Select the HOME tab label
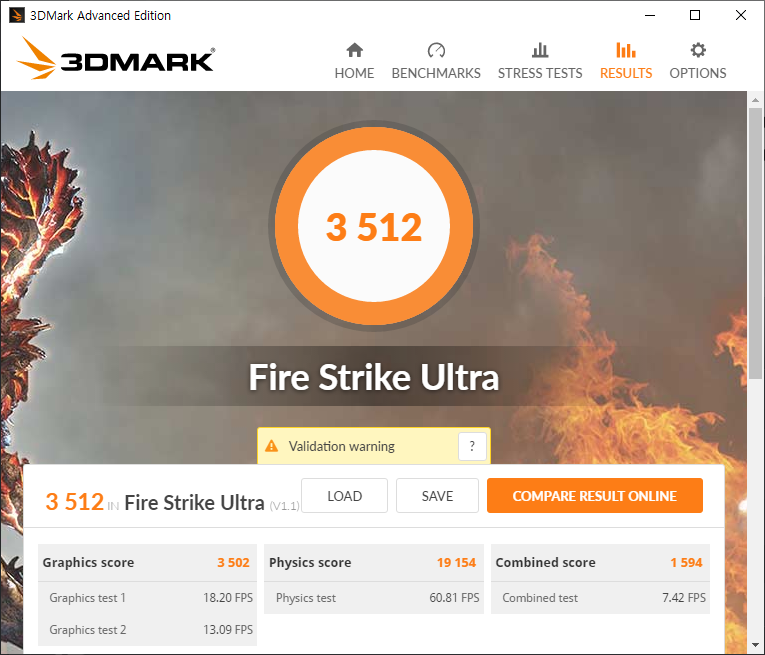Viewport: 765px width, 655px height. [x=354, y=73]
